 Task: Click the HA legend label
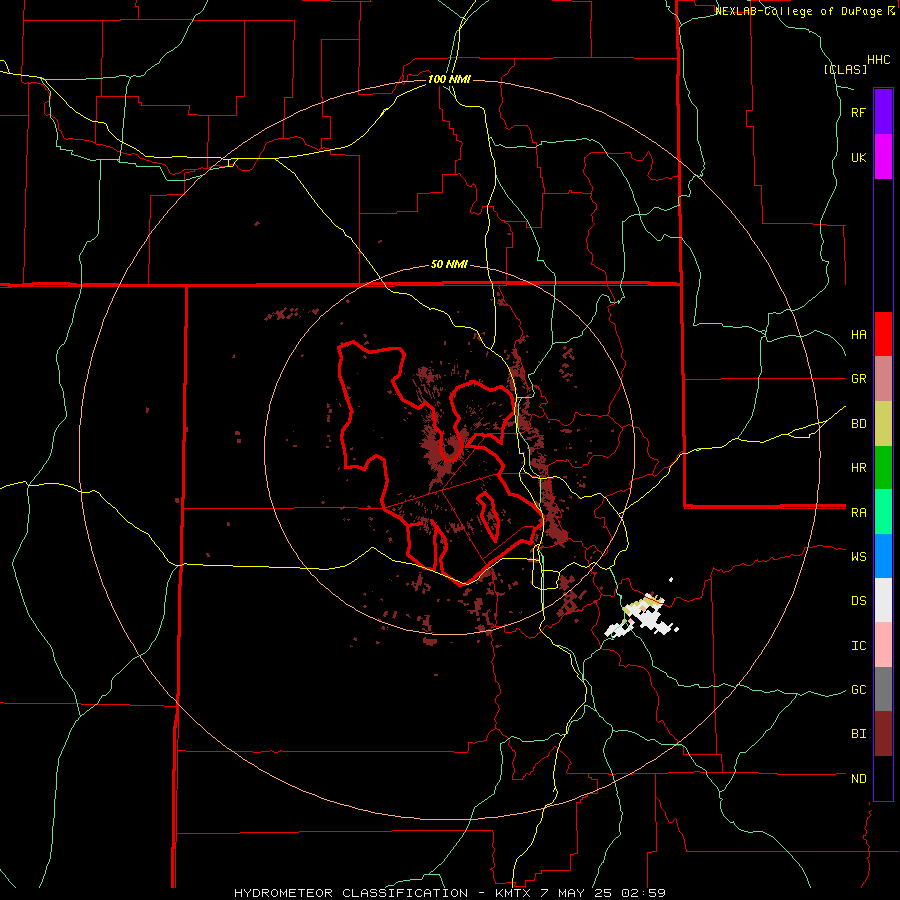tap(859, 335)
